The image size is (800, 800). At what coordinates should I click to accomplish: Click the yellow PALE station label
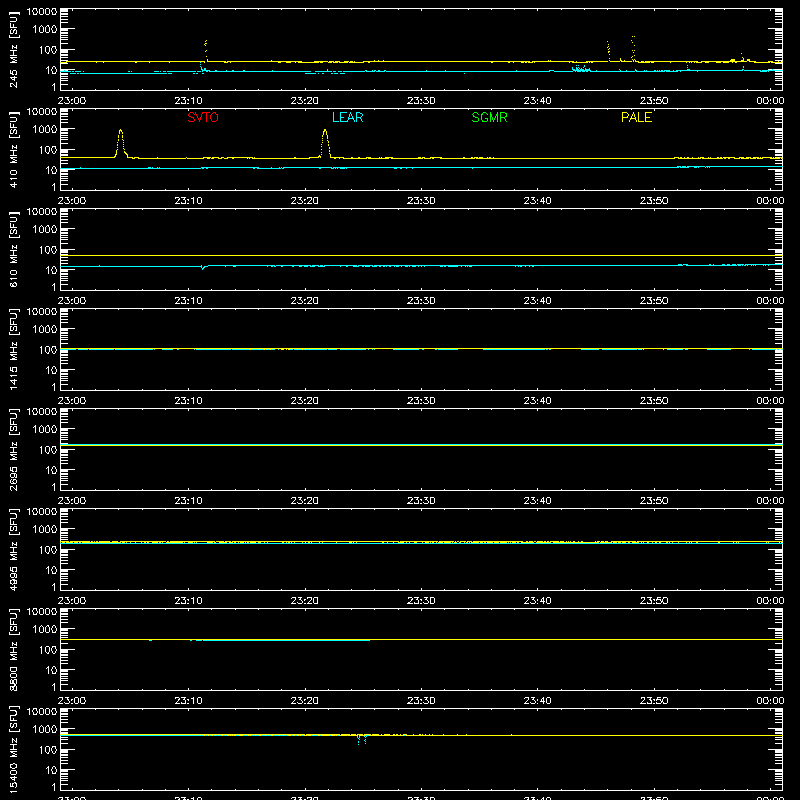[636, 117]
